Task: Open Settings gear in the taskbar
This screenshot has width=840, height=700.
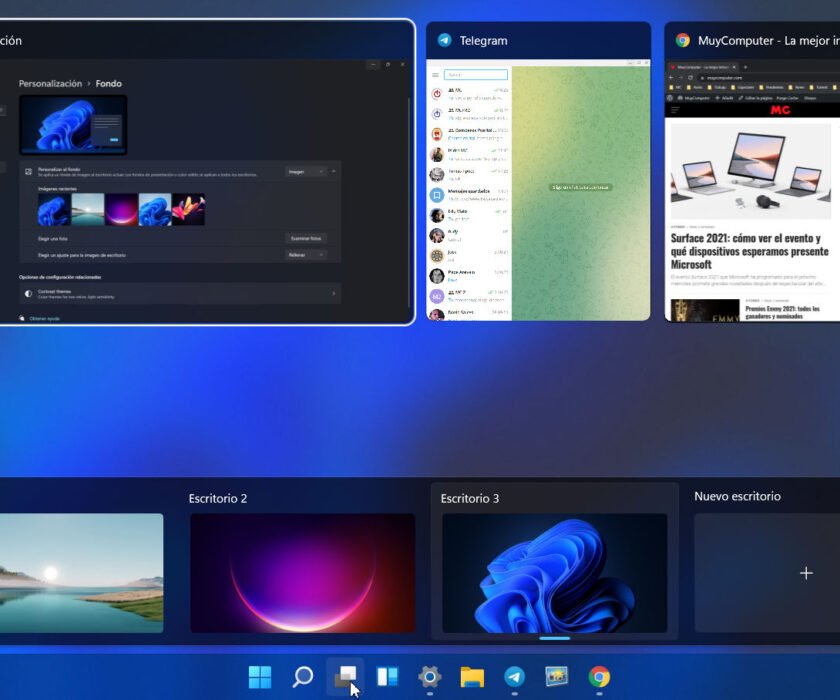Action: pos(430,677)
